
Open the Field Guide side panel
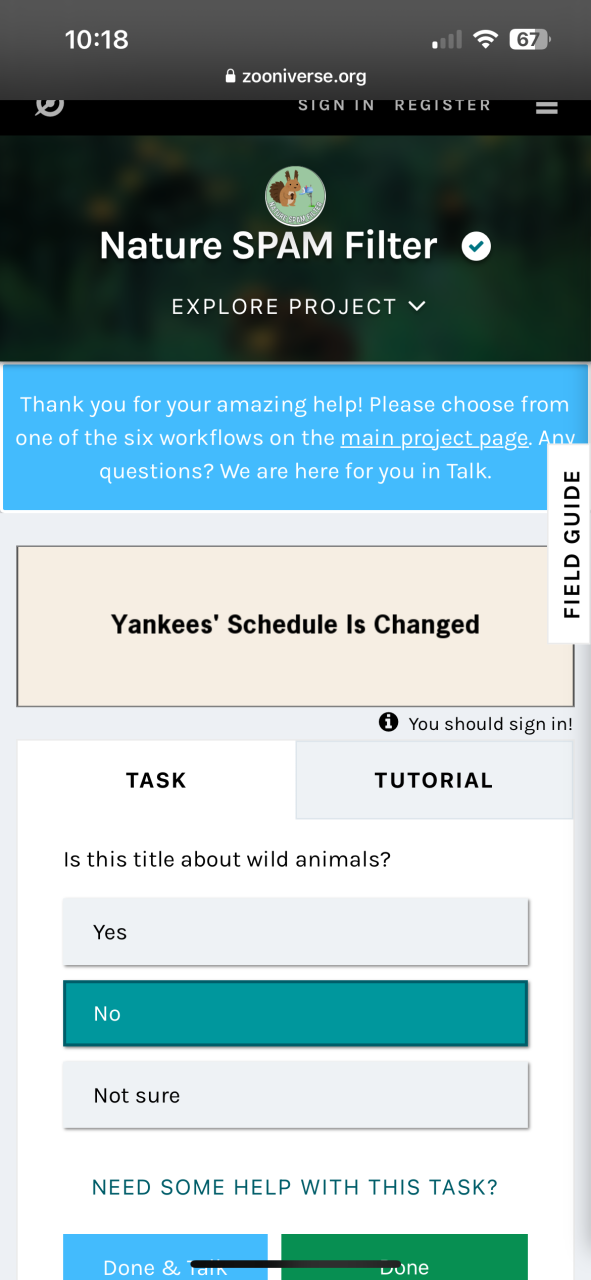coord(571,544)
